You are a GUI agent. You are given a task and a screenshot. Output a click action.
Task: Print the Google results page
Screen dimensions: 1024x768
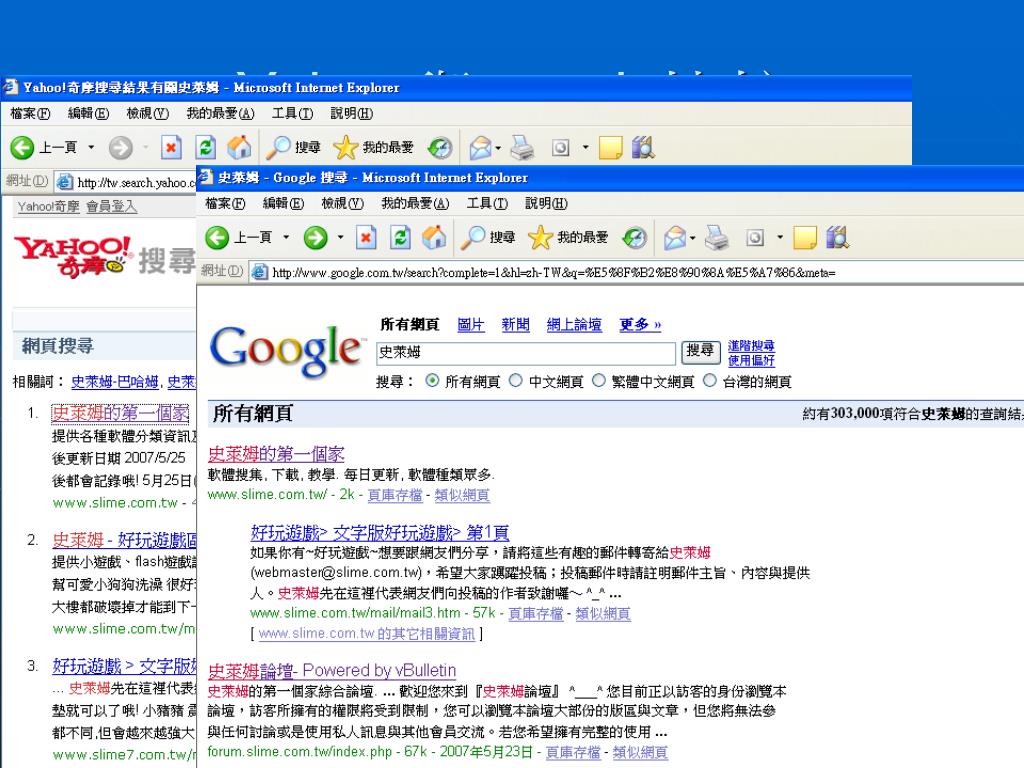pyautogui.click(x=716, y=238)
